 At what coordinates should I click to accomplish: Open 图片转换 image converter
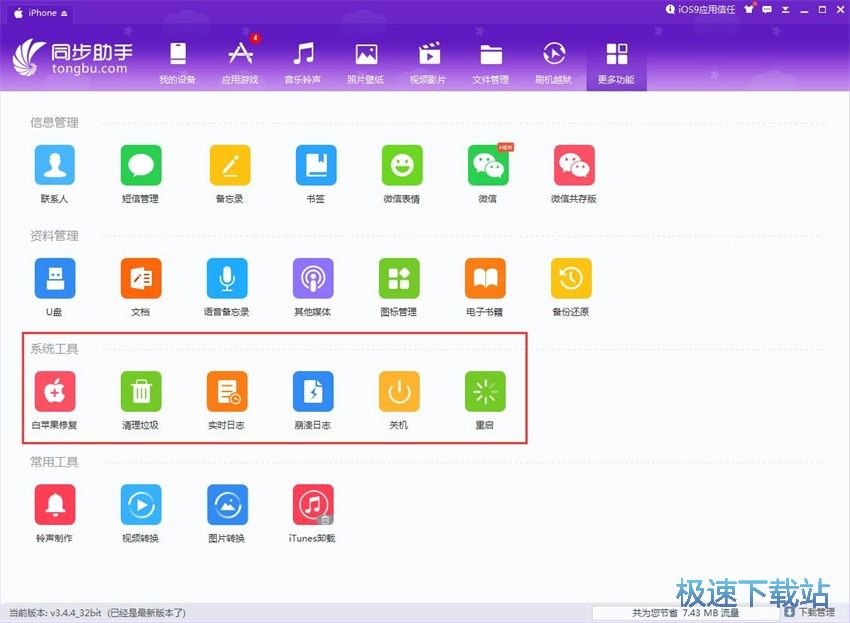point(227,504)
